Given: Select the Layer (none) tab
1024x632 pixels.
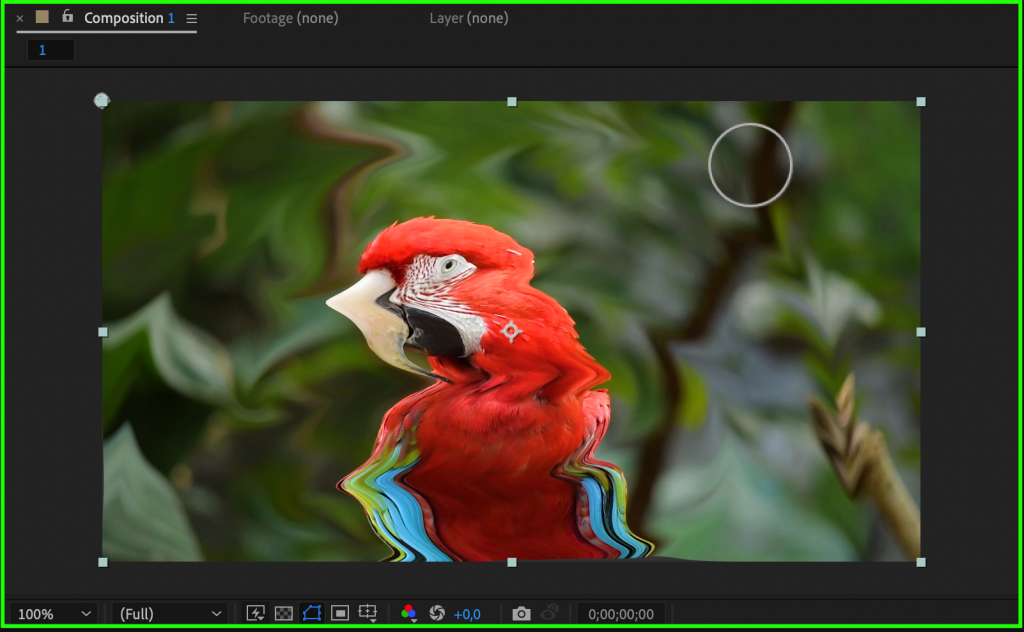Looking at the screenshot, I should coord(468,17).
